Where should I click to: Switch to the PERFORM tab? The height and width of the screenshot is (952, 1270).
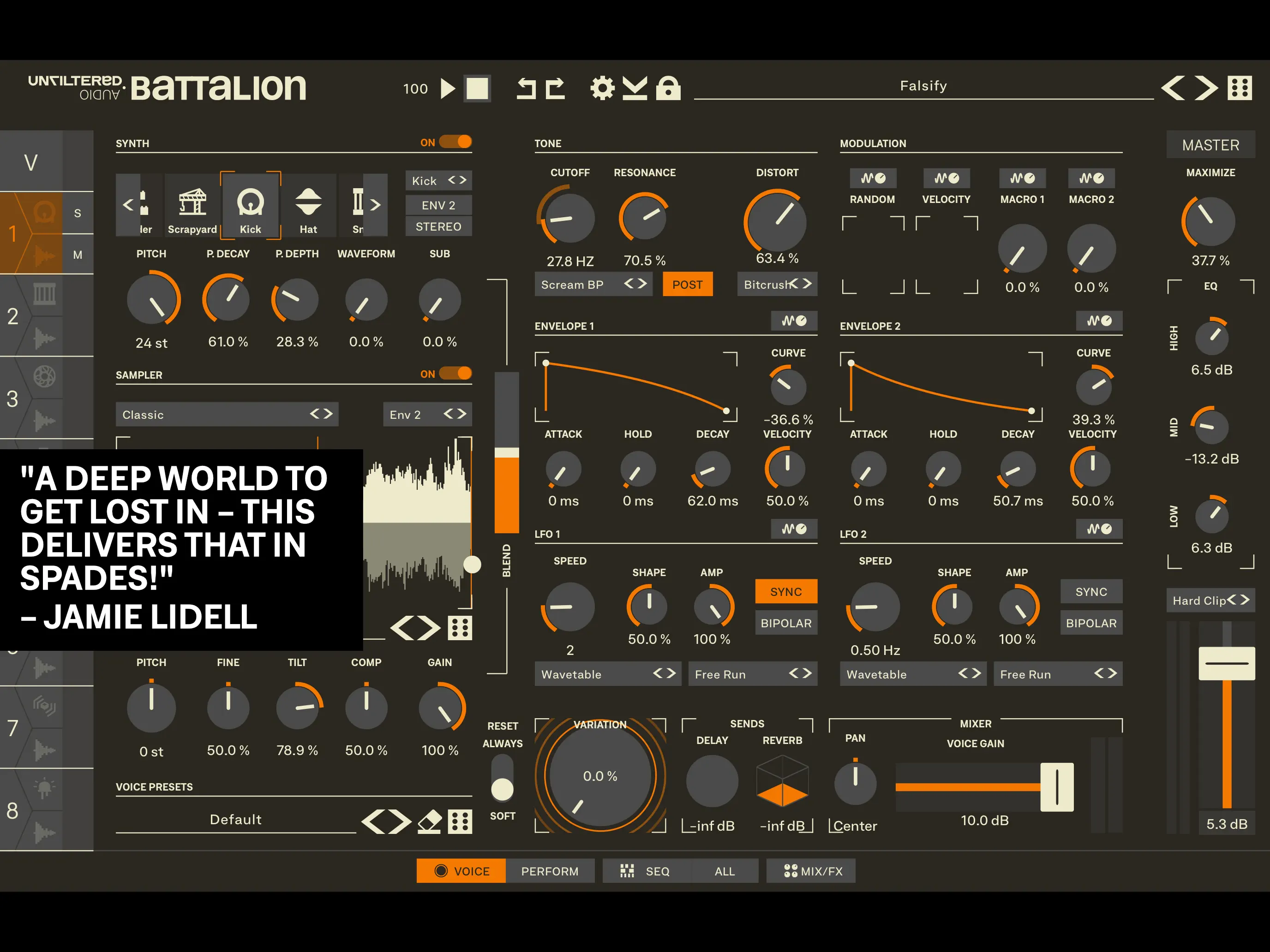[x=551, y=870]
